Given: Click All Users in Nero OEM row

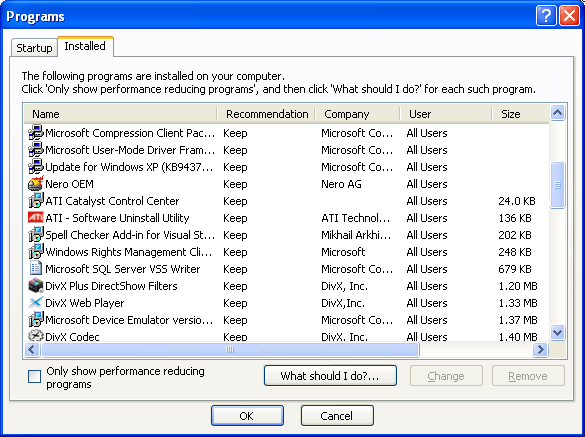Looking at the screenshot, I should pyautogui.click(x=427, y=184).
